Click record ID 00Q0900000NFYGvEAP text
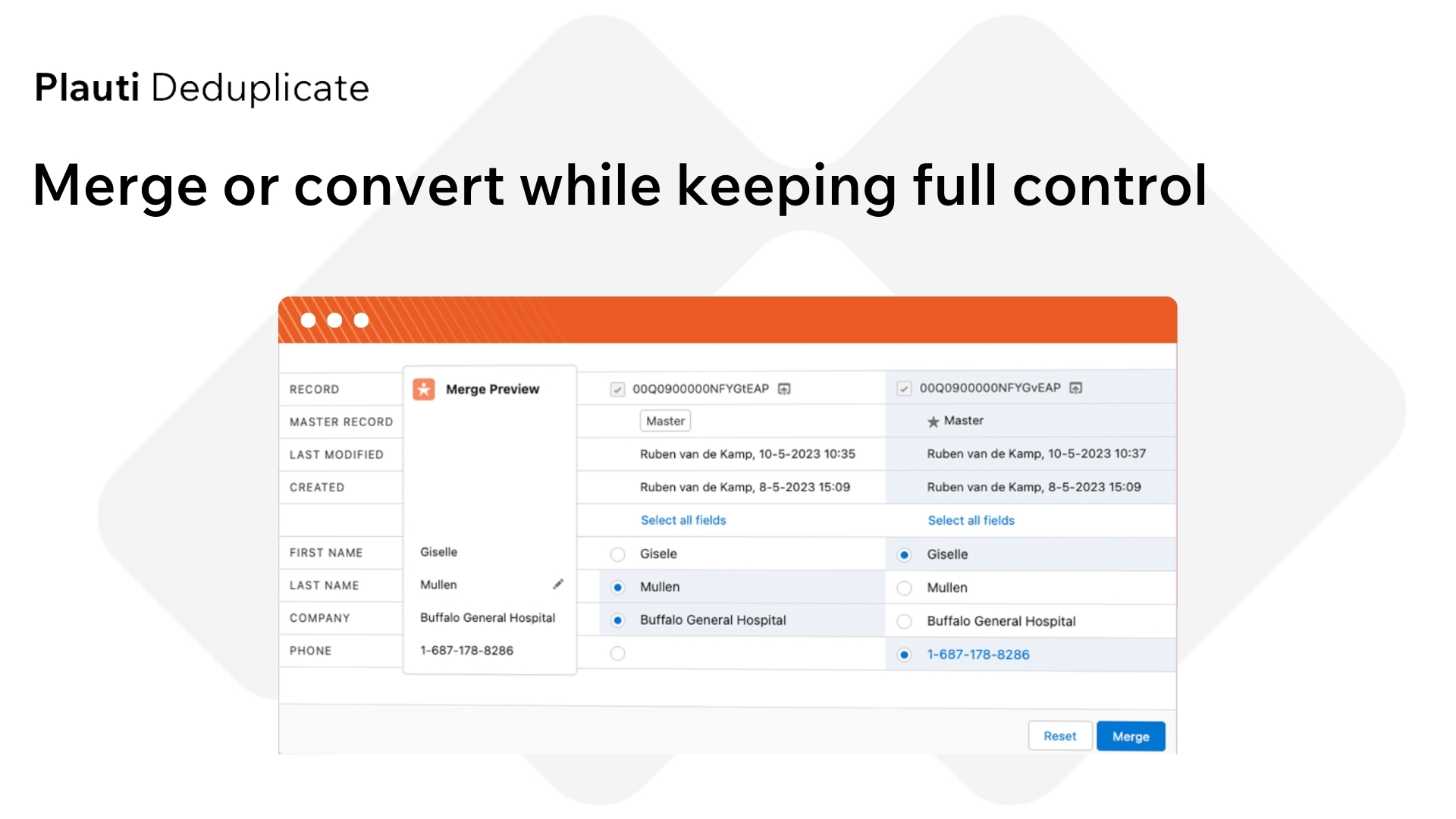The width and height of the screenshot is (1456, 819). click(x=990, y=388)
